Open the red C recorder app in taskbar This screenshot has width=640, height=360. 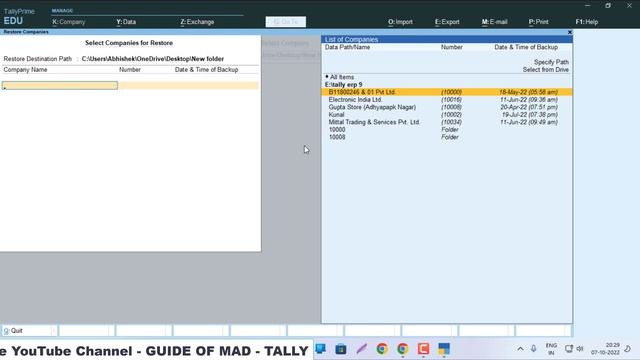click(423, 349)
